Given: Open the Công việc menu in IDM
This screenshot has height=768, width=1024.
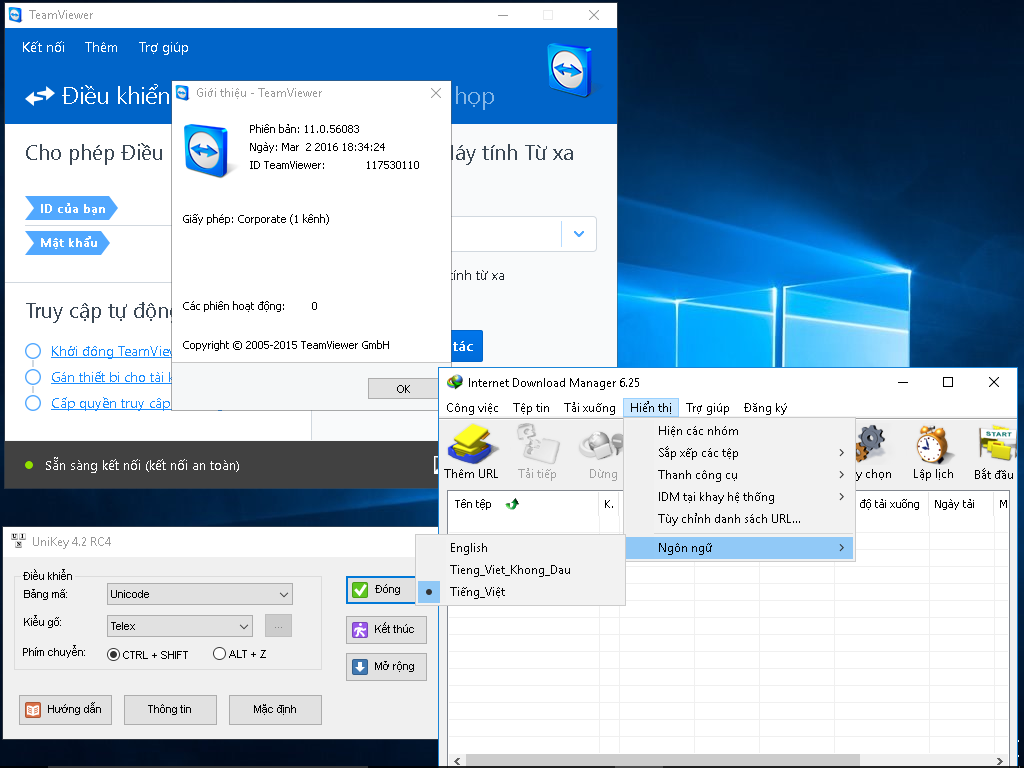Looking at the screenshot, I should (472, 408).
